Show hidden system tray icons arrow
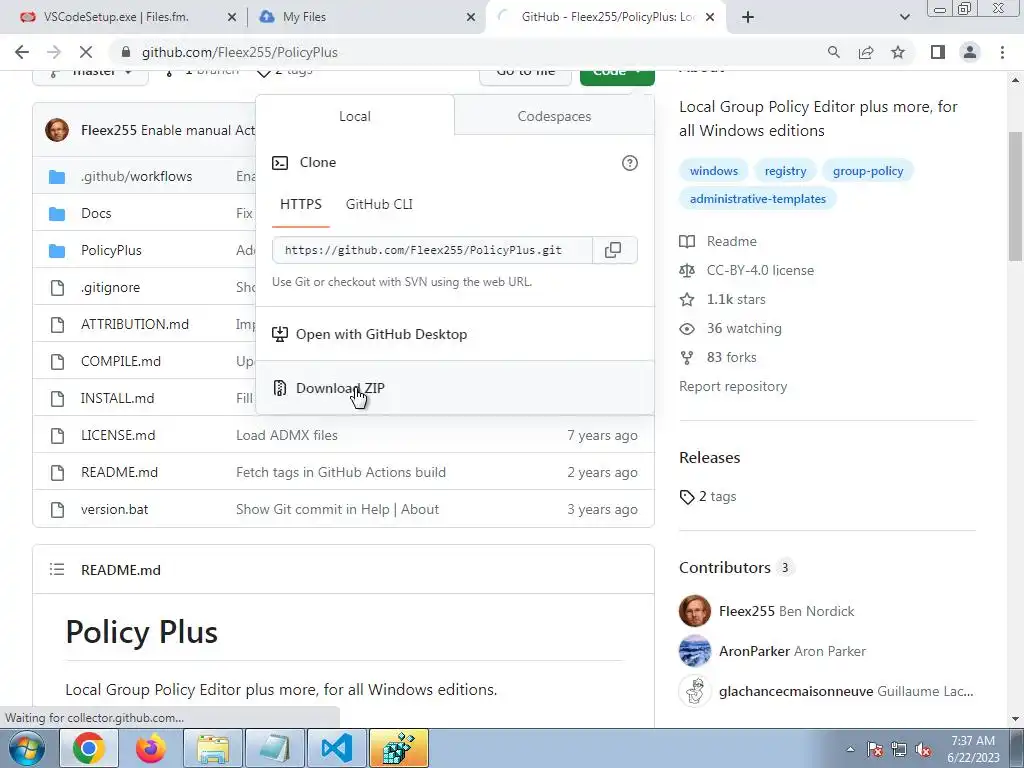The image size is (1024, 768). [x=850, y=749]
